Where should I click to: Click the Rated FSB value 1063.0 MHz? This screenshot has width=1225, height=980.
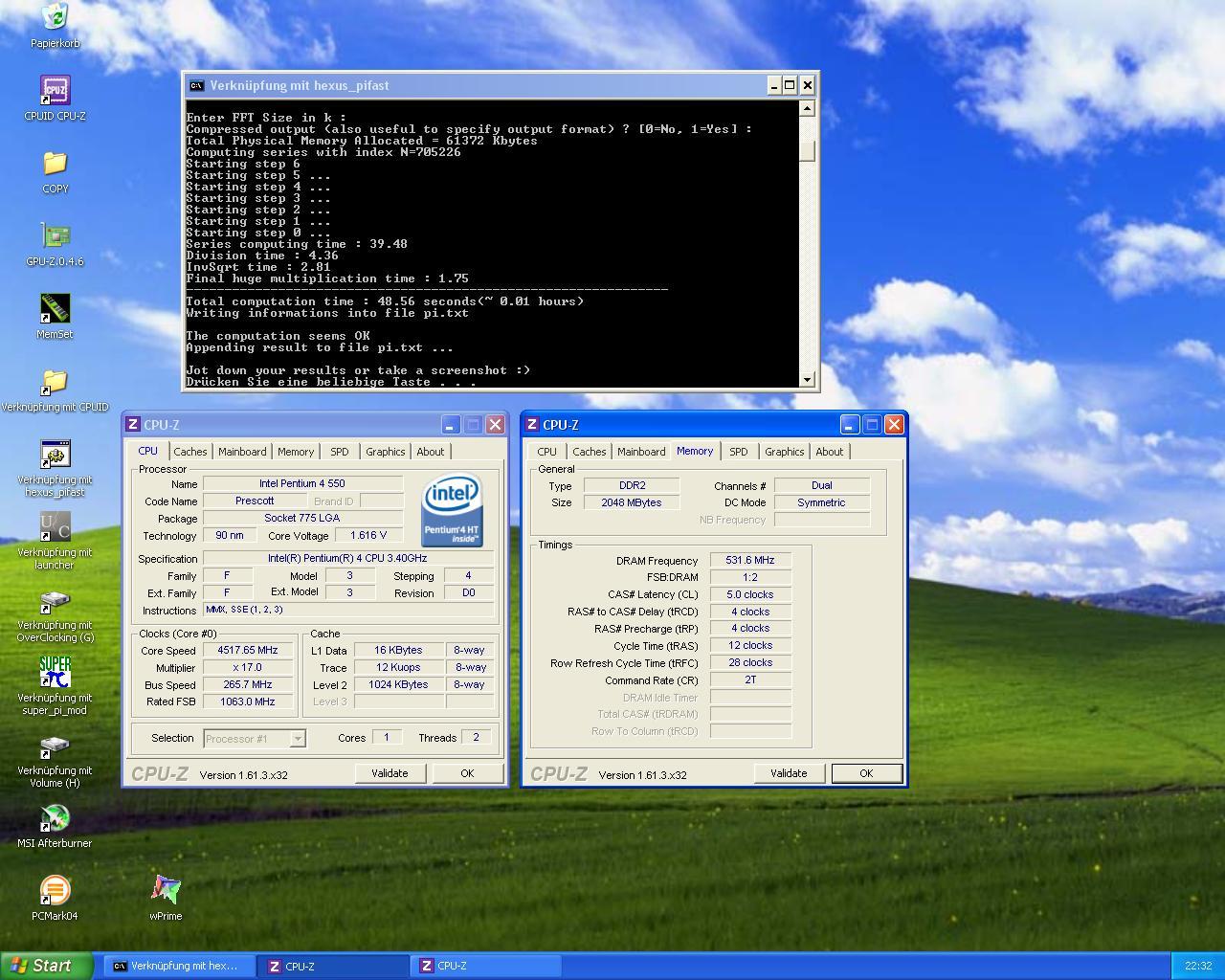tap(248, 702)
